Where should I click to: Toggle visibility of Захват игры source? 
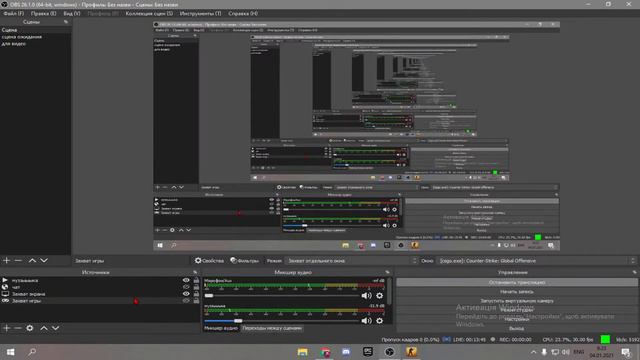[186, 300]
